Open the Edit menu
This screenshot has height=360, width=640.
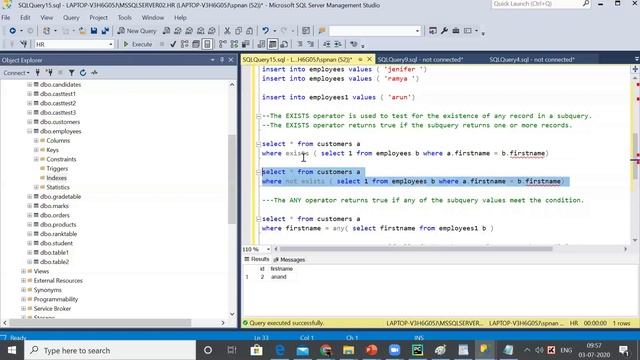pyautogui.click(x=25, y=18)
